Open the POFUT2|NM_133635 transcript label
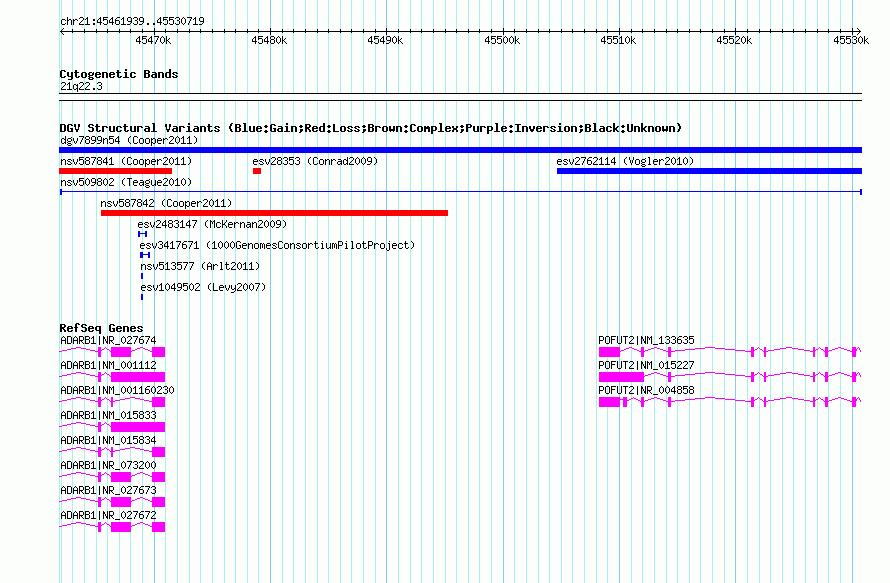 coord(646,340)
